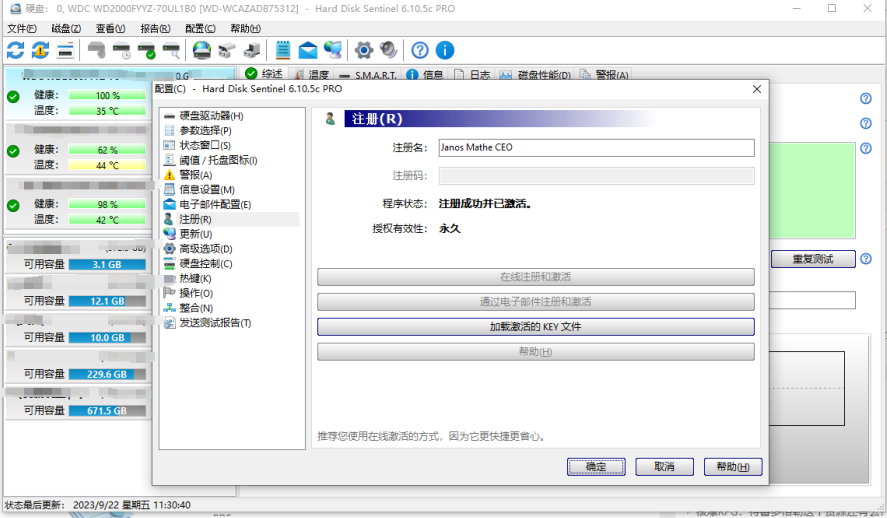Click the network disks toolbar icon
Image resolution: width=887 pixels, height=518 pixels.
tap(227, 50)
